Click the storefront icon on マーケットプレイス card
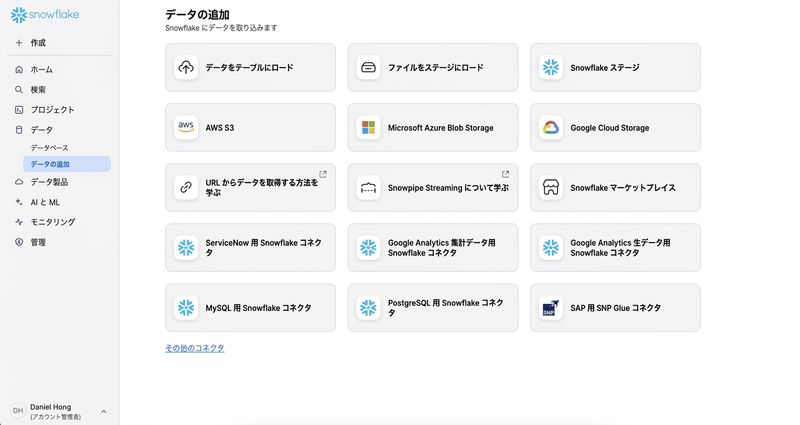Image resolution: width=800 pixels, height=425 pixels. point(551,188)
